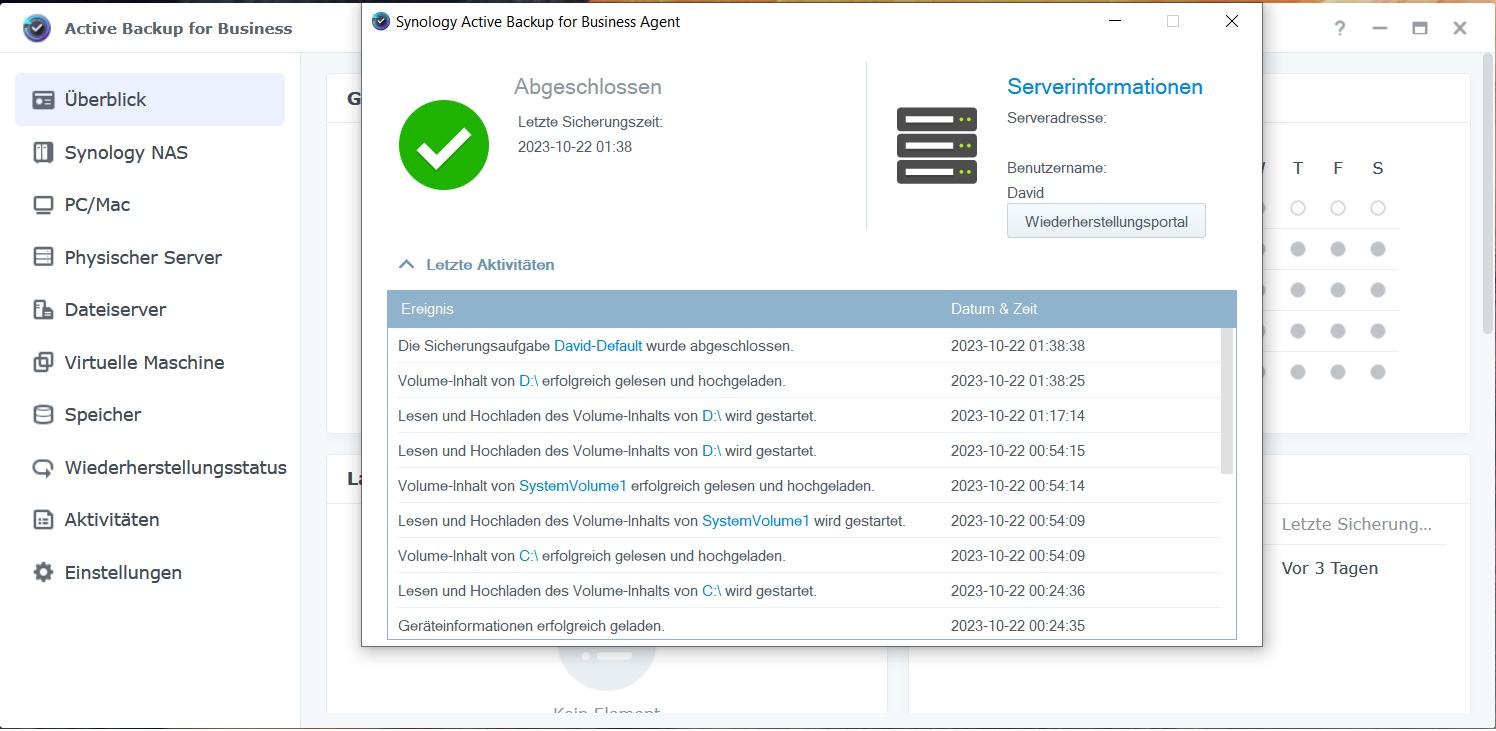Click C:\ link in the 00:24:36 row
The height and width of the screenshot is (731, 1496).
[712, 591]
